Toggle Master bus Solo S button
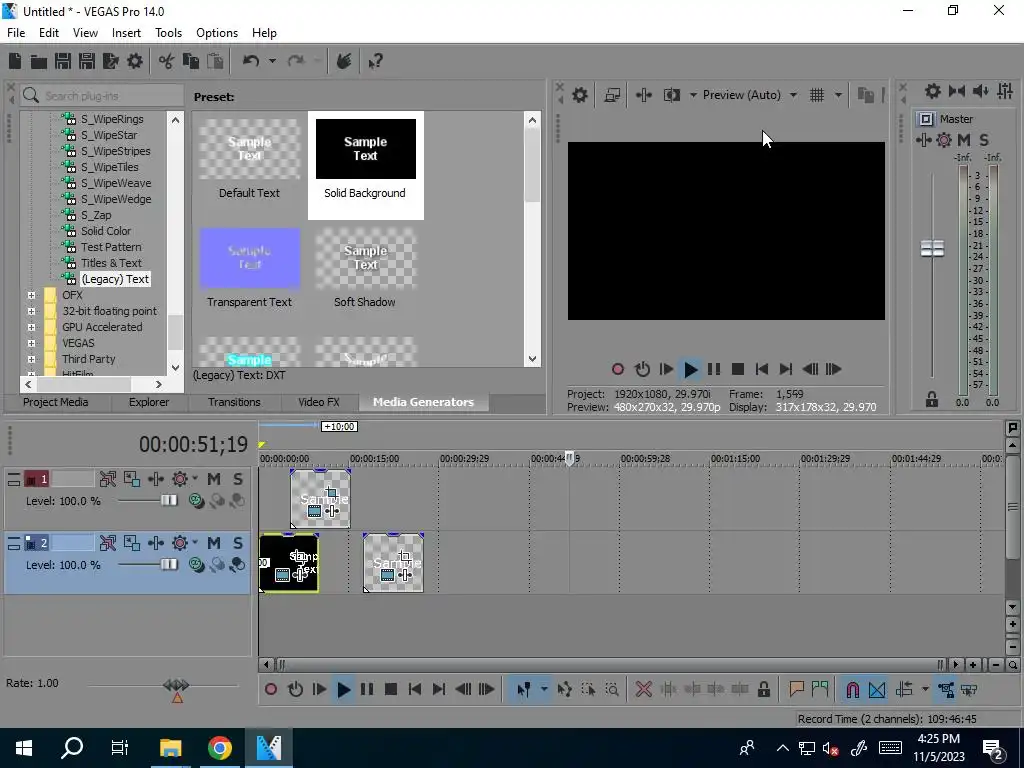The height and width of the screenshot is (768, 1024). tap(984, 140)
